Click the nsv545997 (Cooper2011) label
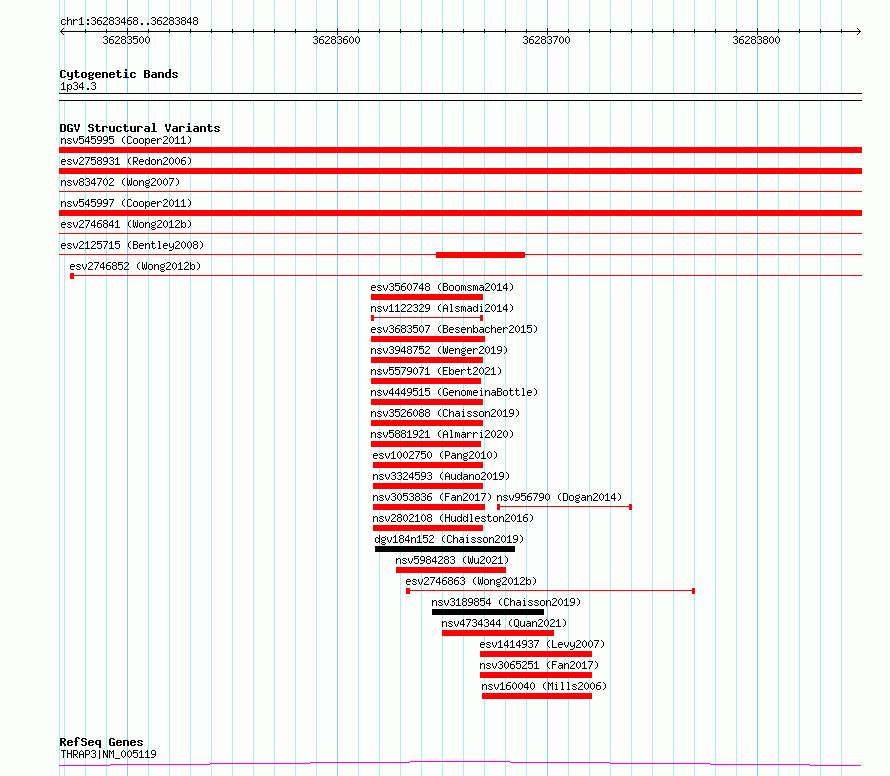The height and width of the screenshot is (776, 890). [x=126, y=203]
